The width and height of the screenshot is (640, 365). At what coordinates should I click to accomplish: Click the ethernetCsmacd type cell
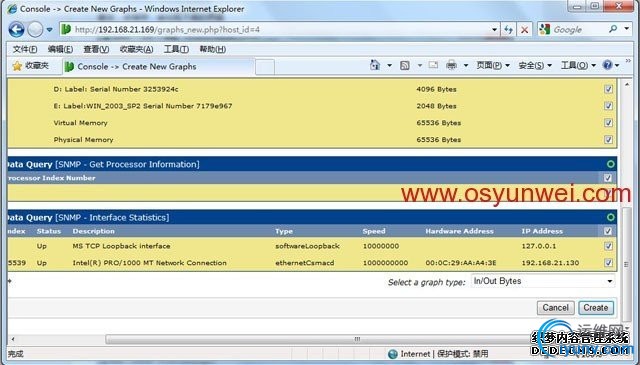[304, 263]
